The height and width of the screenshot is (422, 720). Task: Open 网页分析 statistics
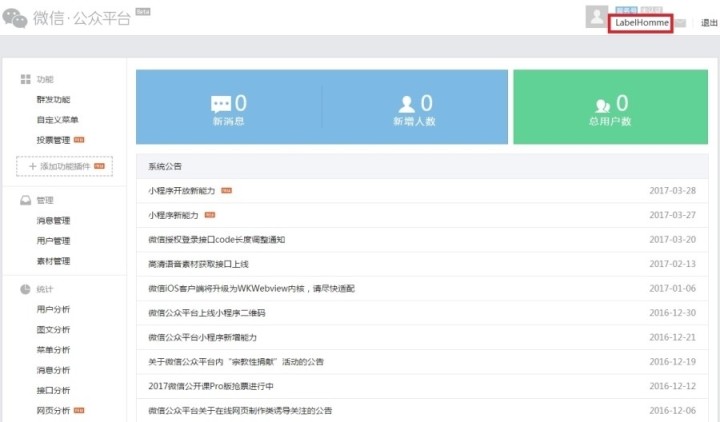pyautogui.click(x=53, y=411)
